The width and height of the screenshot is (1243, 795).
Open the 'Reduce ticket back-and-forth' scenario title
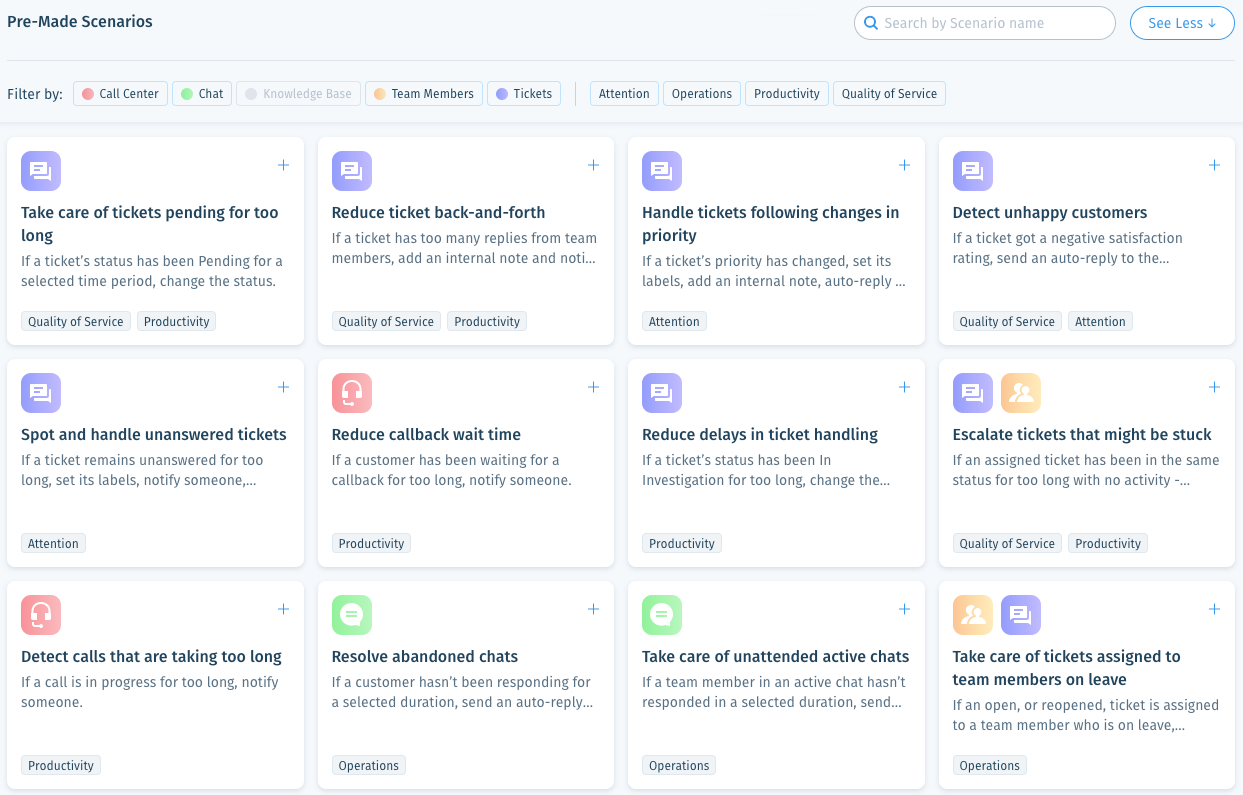pyautogui.click(x=439, y=213)
